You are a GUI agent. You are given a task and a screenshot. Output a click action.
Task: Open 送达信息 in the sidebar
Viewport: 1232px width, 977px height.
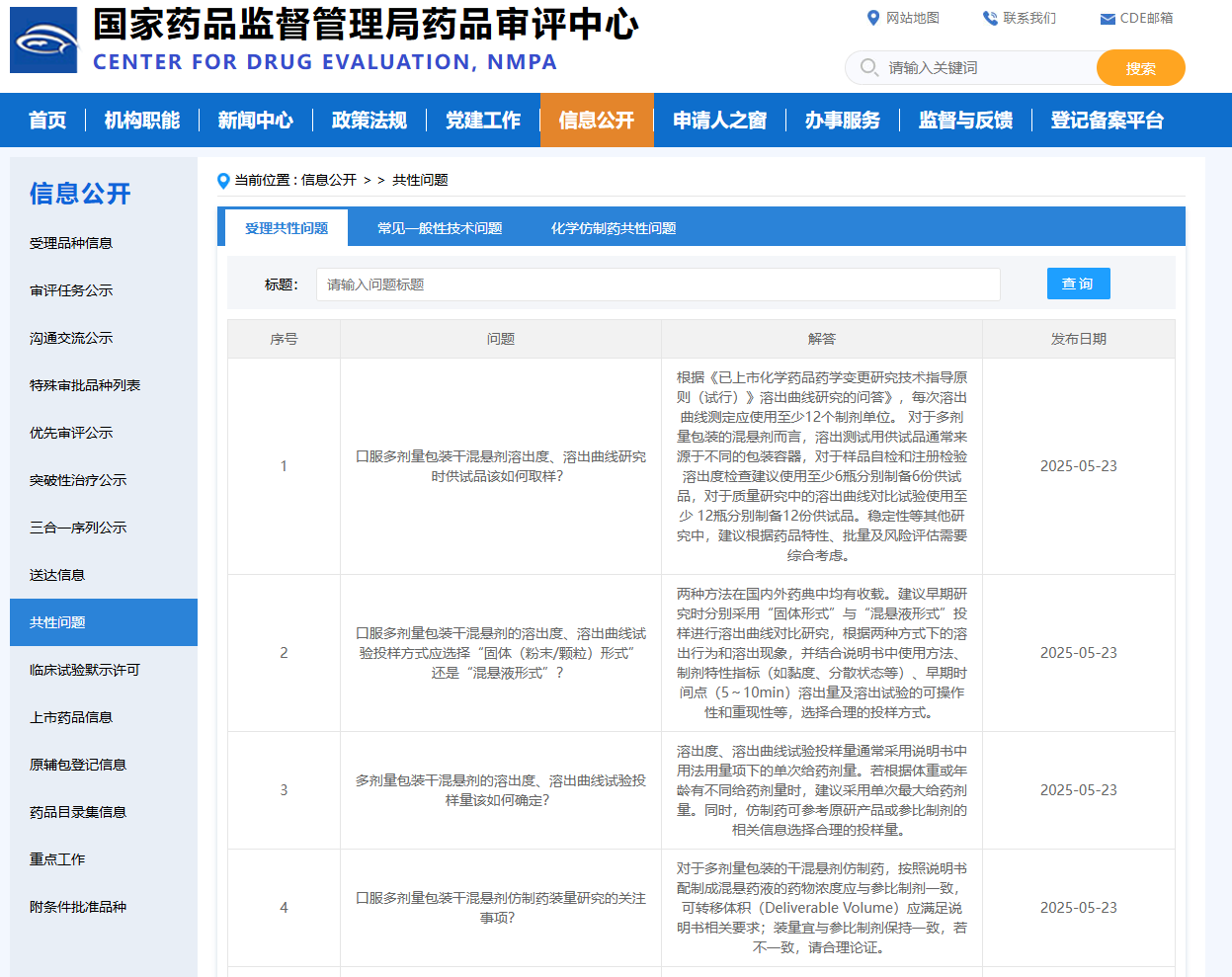tap(57, 575)
